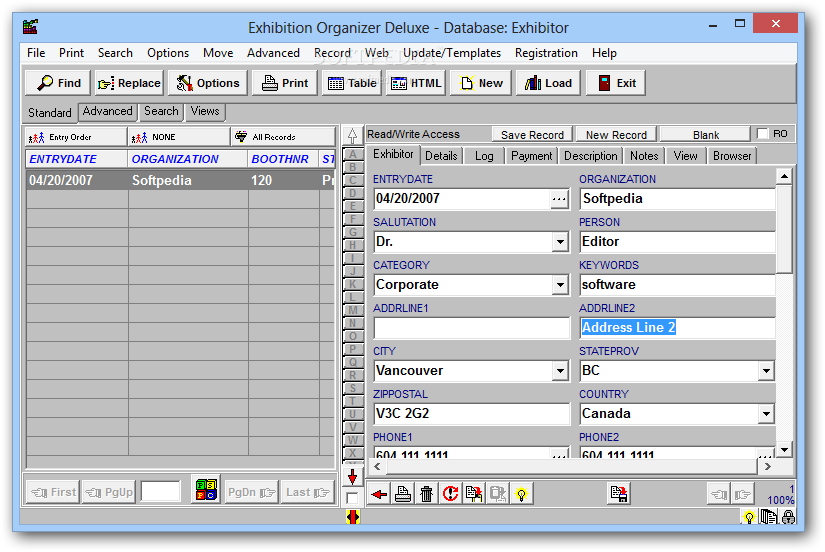Jump to letter A in alphabet index
The height and width of the screenshot is (552, 825).
353,154
